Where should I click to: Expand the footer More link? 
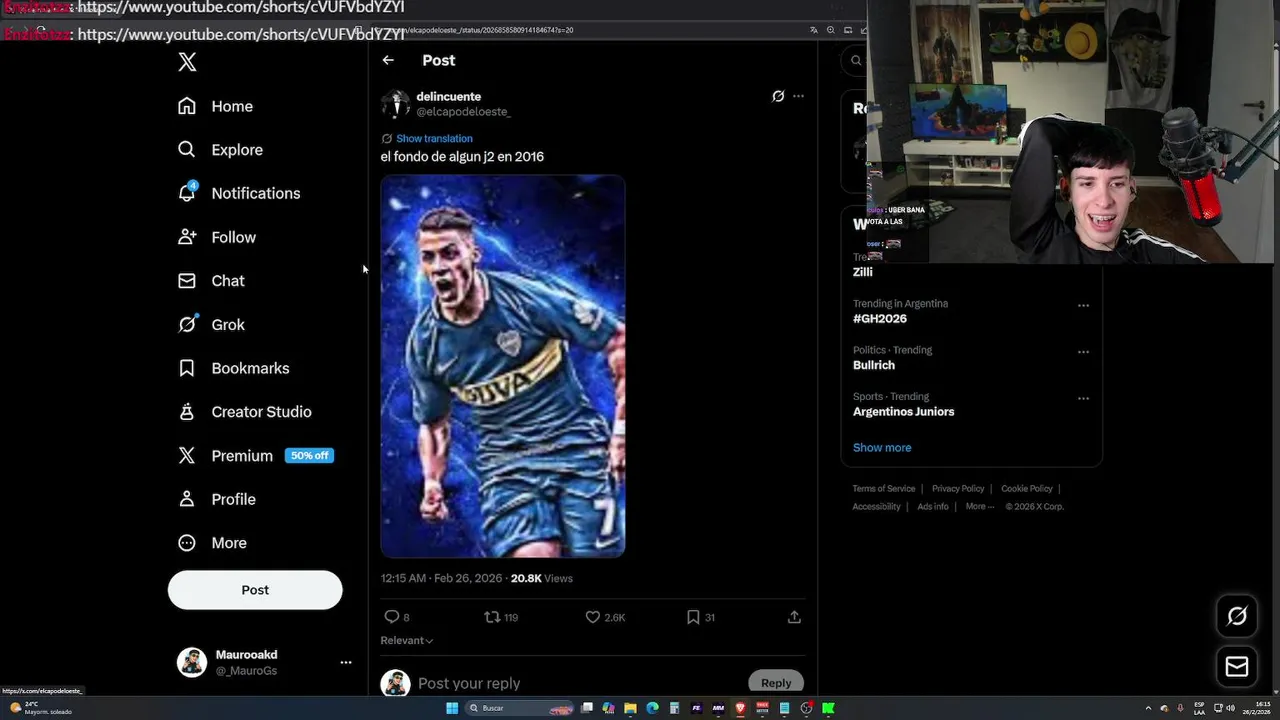click(x=979, y=507)
